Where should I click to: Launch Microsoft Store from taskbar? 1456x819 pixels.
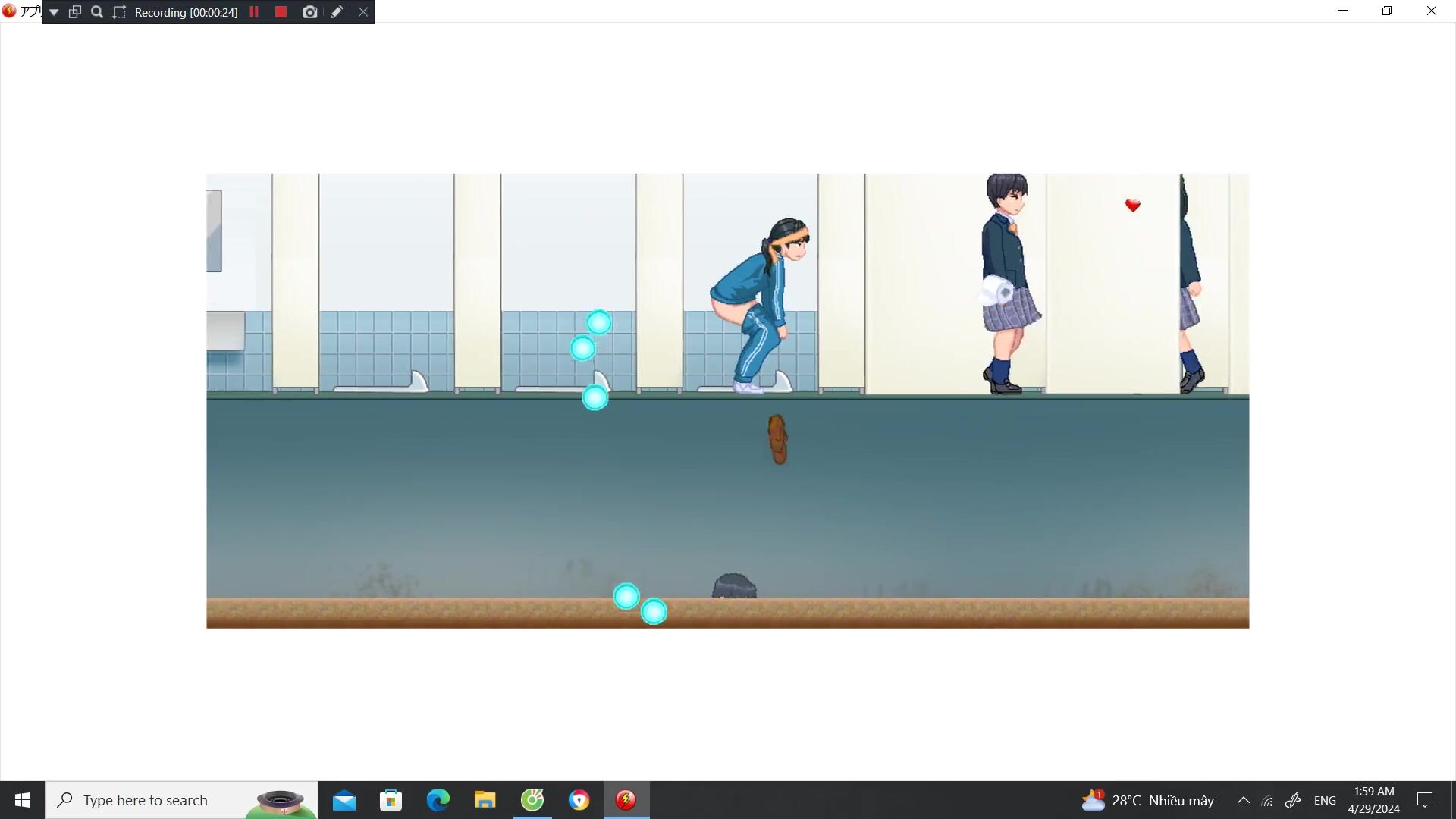pos(391,800)
